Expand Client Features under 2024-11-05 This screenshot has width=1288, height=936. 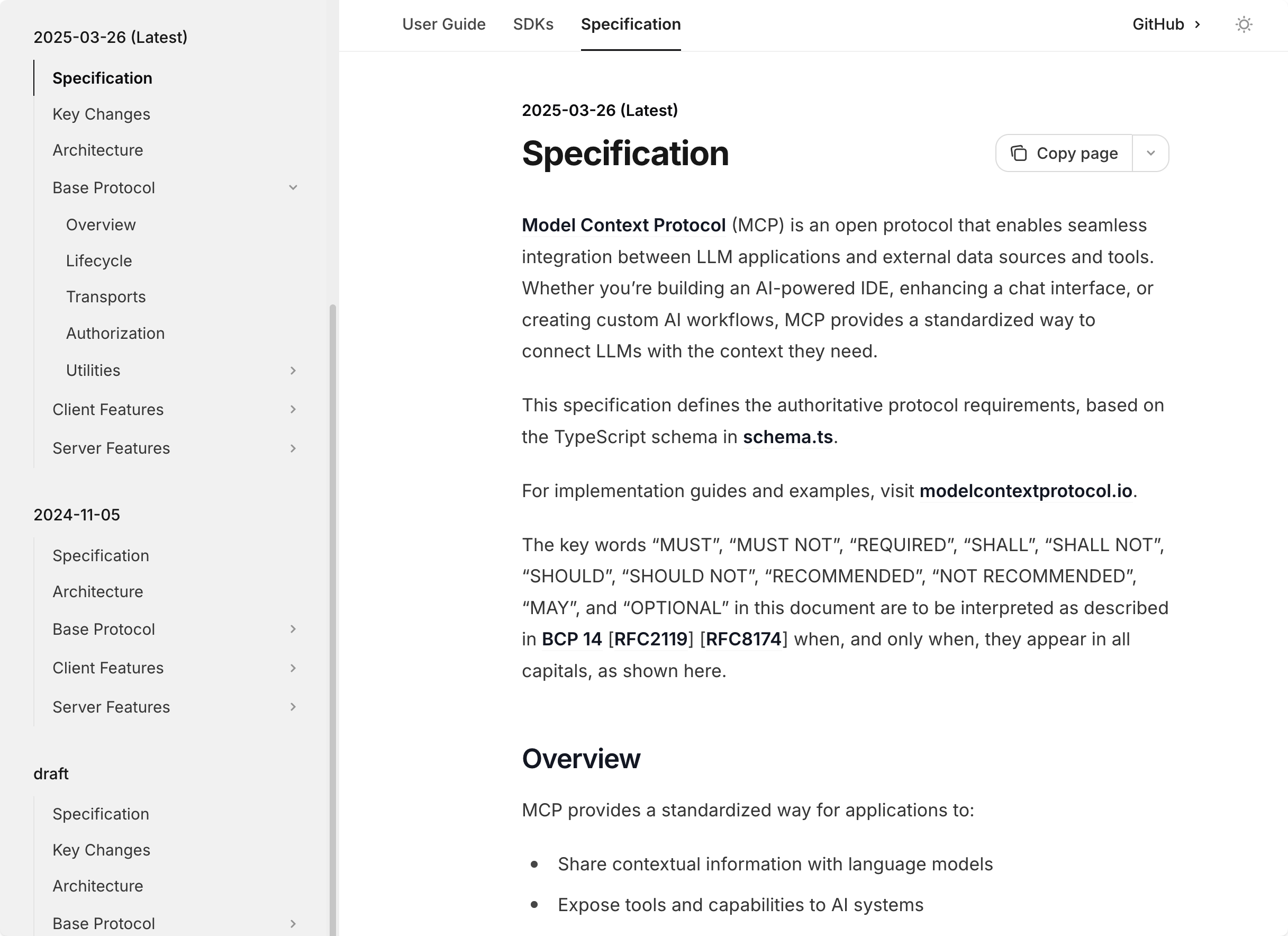pyautogui.click(x=293, y=668)
